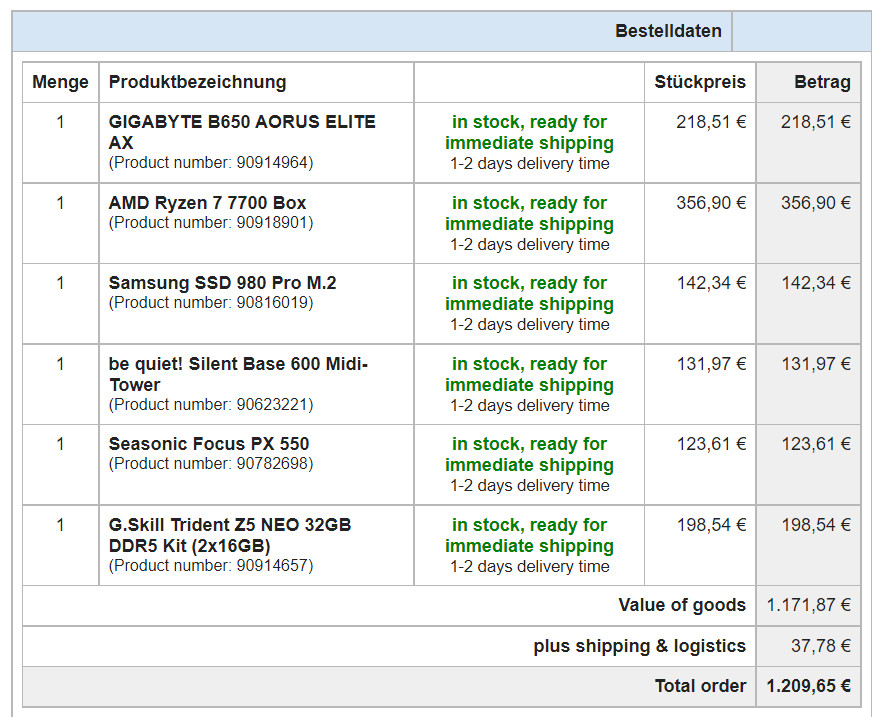Viewport: 876px width, 717px height.
Task: Click the Betrag column header
Action: click(x=822, y=82)
